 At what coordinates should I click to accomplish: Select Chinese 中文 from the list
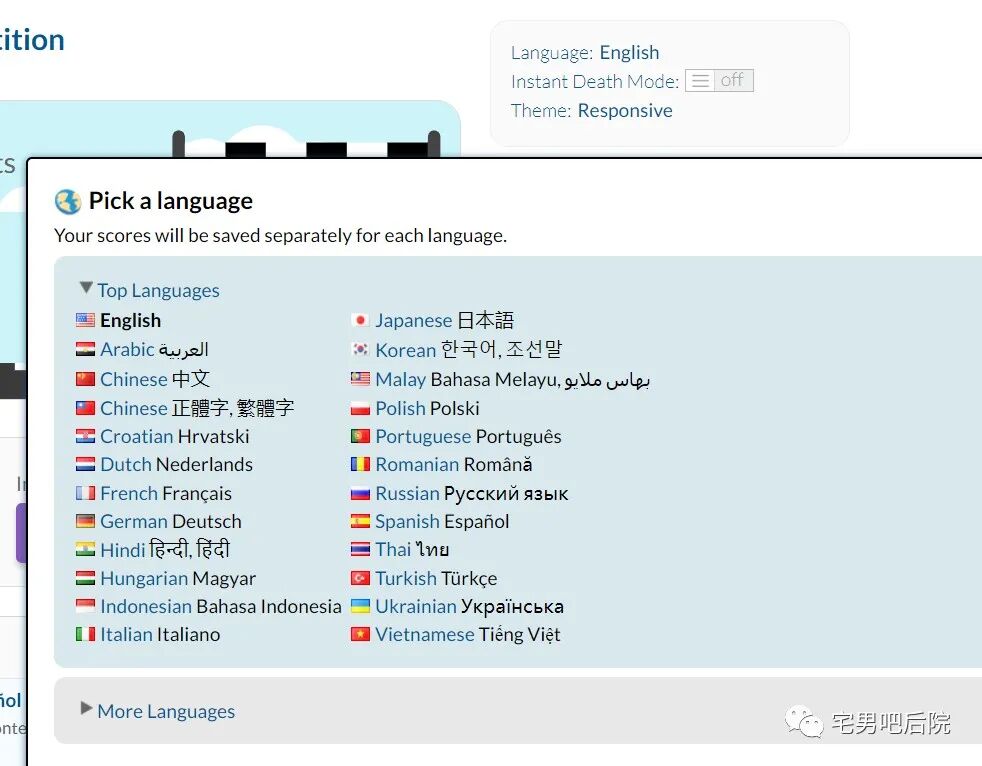150,379
